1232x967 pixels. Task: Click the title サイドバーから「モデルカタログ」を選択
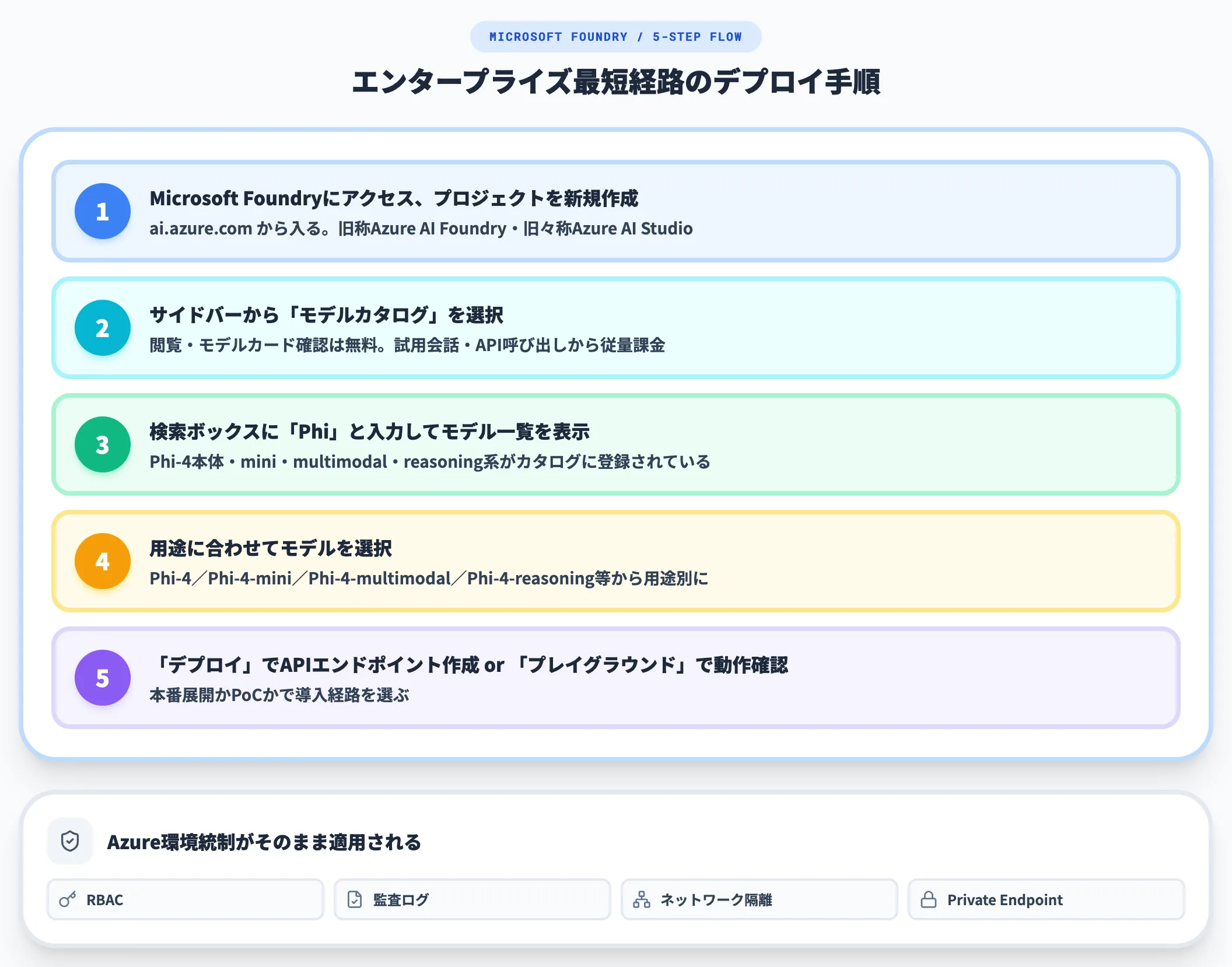coord(326,315)
